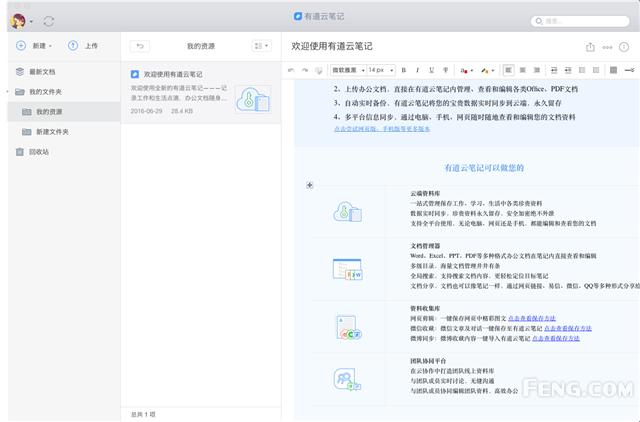Open 点击查看保存方法 link in 网页剪辑 row

(x=532, y=318)
